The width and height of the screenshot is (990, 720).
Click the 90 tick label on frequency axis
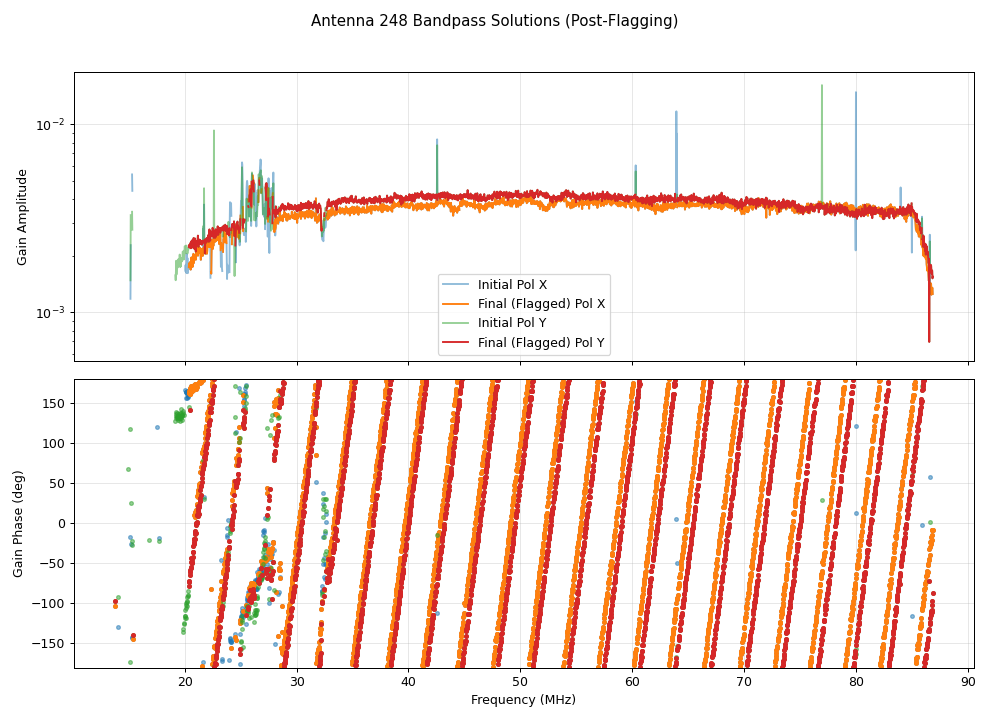(968, 682)
